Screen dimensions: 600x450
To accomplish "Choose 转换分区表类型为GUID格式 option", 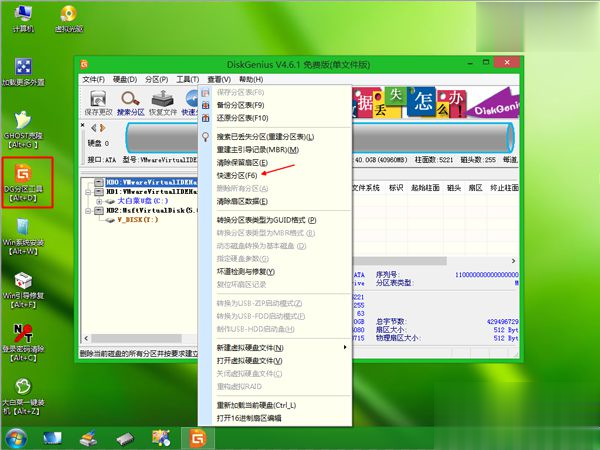I will (265, 219).
